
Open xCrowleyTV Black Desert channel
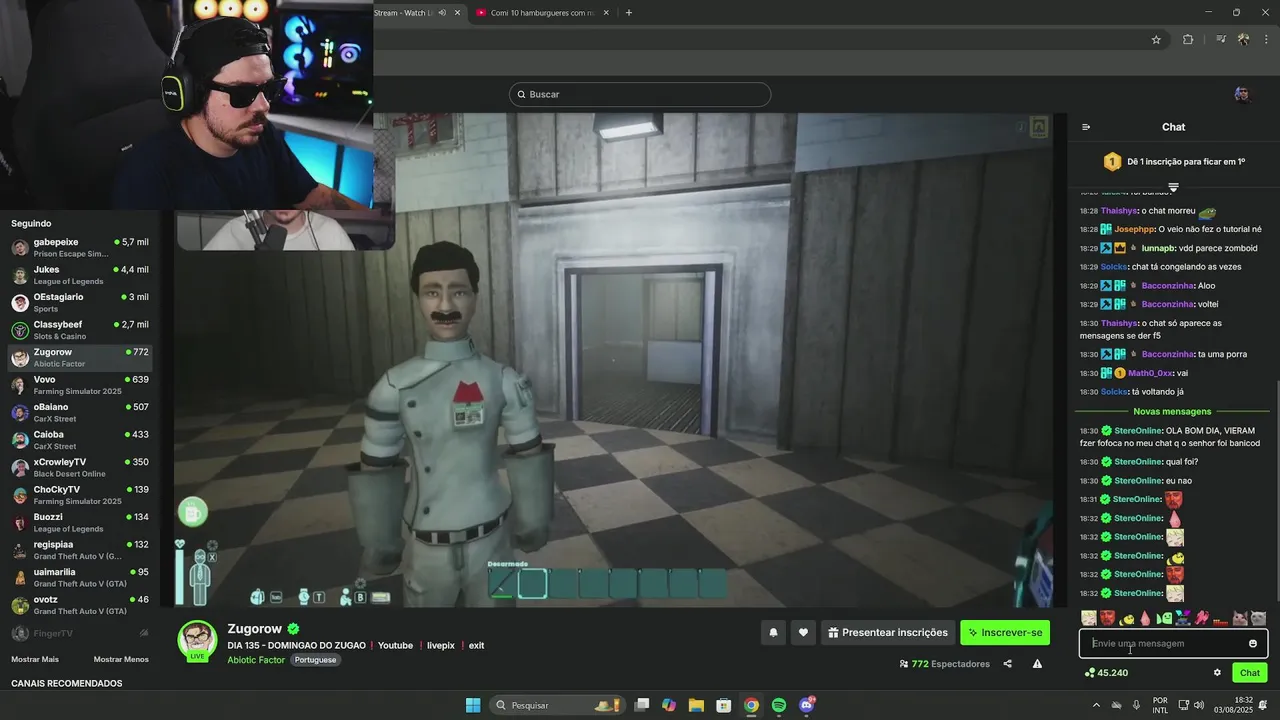click(80, 467)
